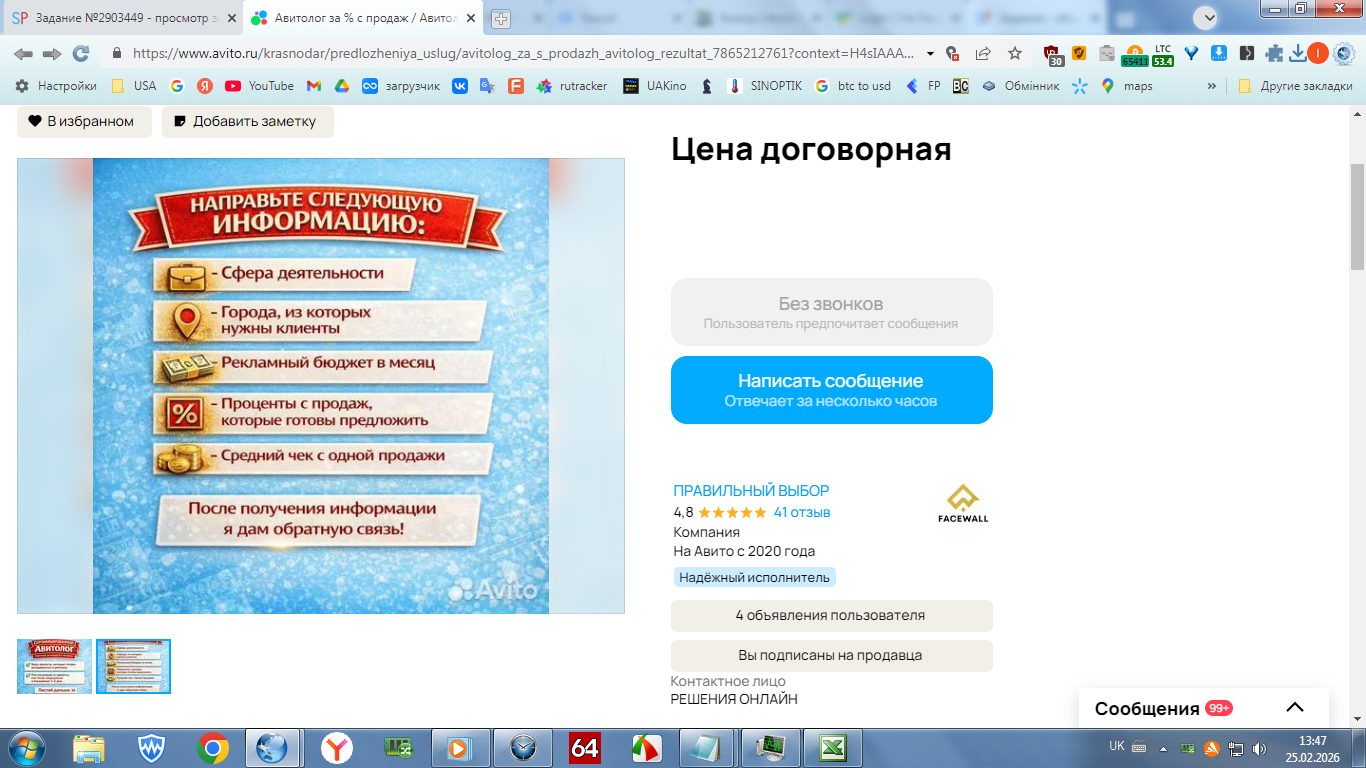The height and width of the screenshot is (768, 1366).
Task: Toggle the В избранном favorite button
Action: (x=84, y=122)
